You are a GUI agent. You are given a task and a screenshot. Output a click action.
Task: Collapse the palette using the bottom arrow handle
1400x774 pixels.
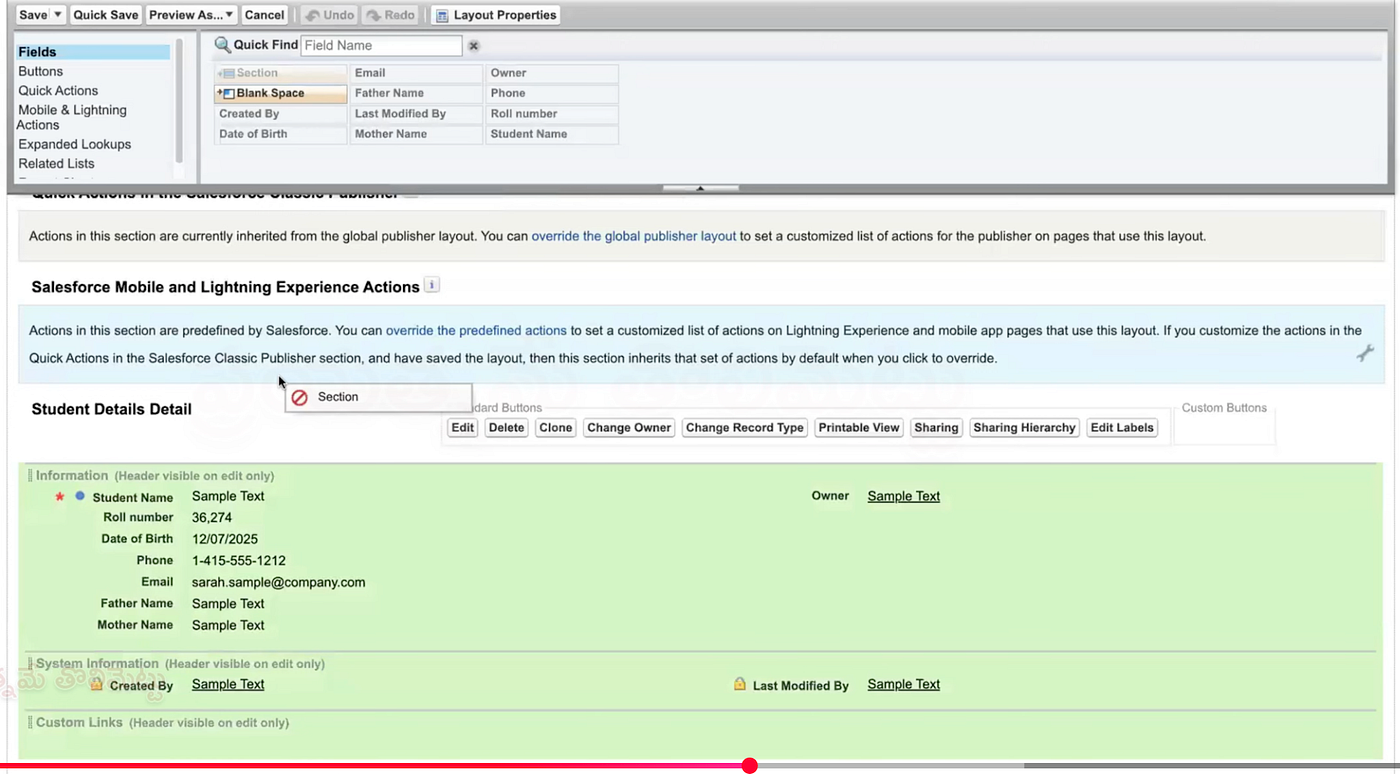coord(700,188)
